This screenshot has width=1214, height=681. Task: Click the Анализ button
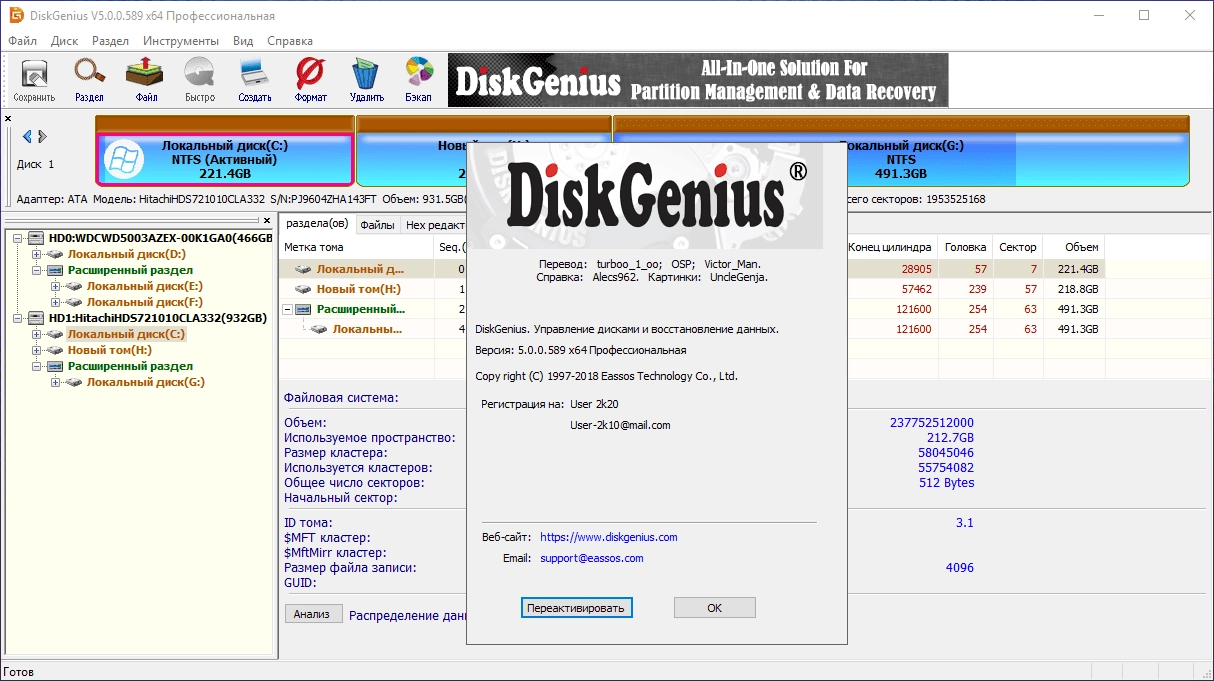[x=312, y=614]
